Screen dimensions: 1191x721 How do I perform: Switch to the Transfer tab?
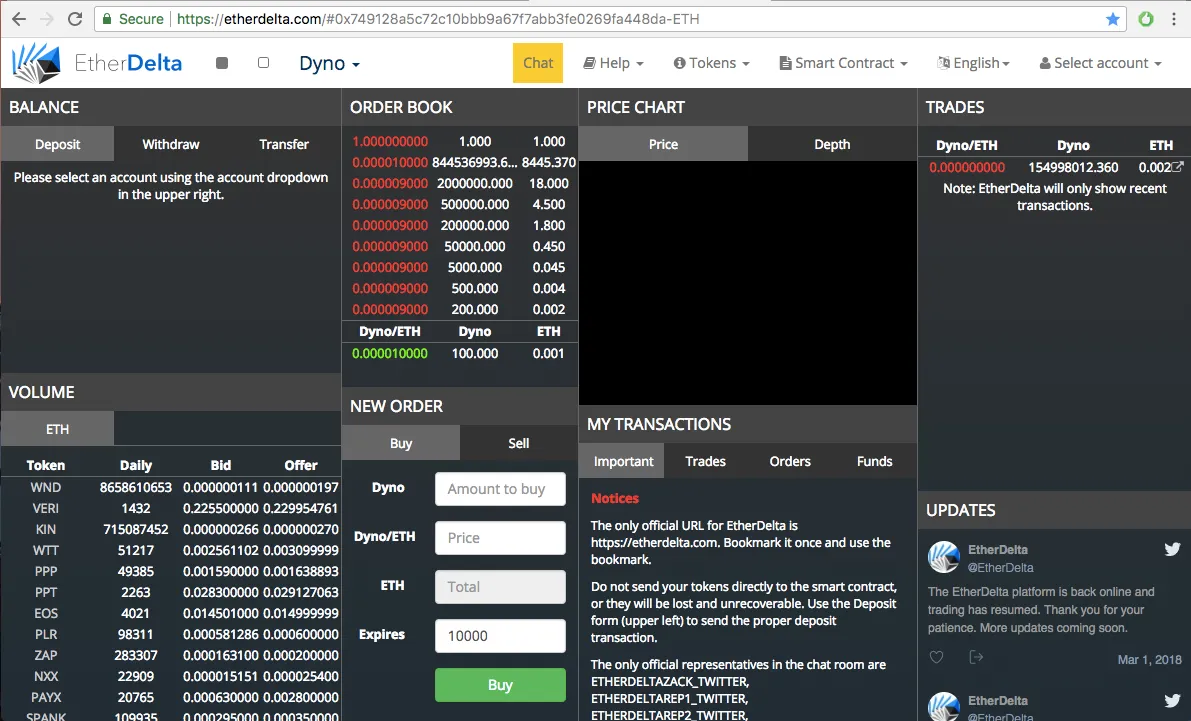(x=284, y=144)
